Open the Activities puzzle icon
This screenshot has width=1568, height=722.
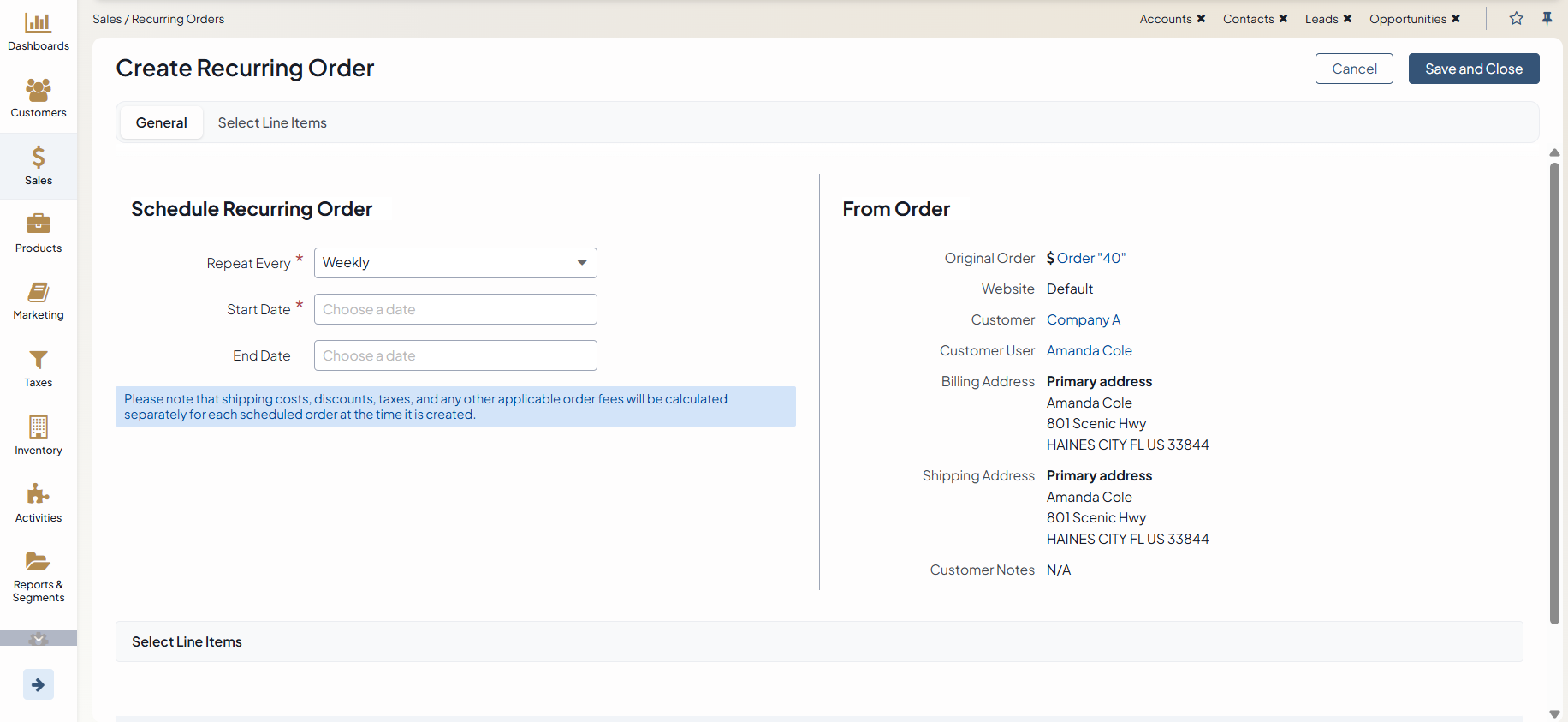coord(38,494)
